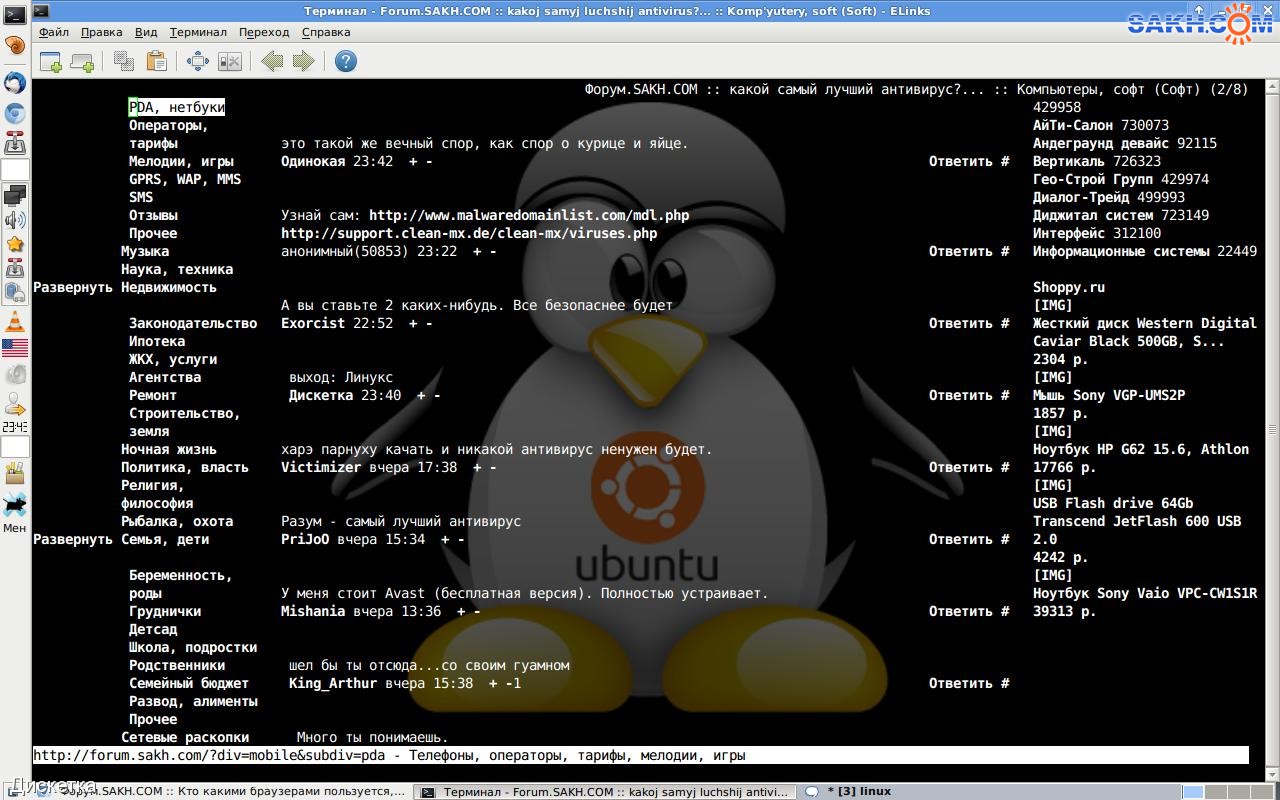The width and height of the screenshot is (1280, 800).
Task: Toggle fullscreen mode toolbar icon
Action: pos(198,62)
